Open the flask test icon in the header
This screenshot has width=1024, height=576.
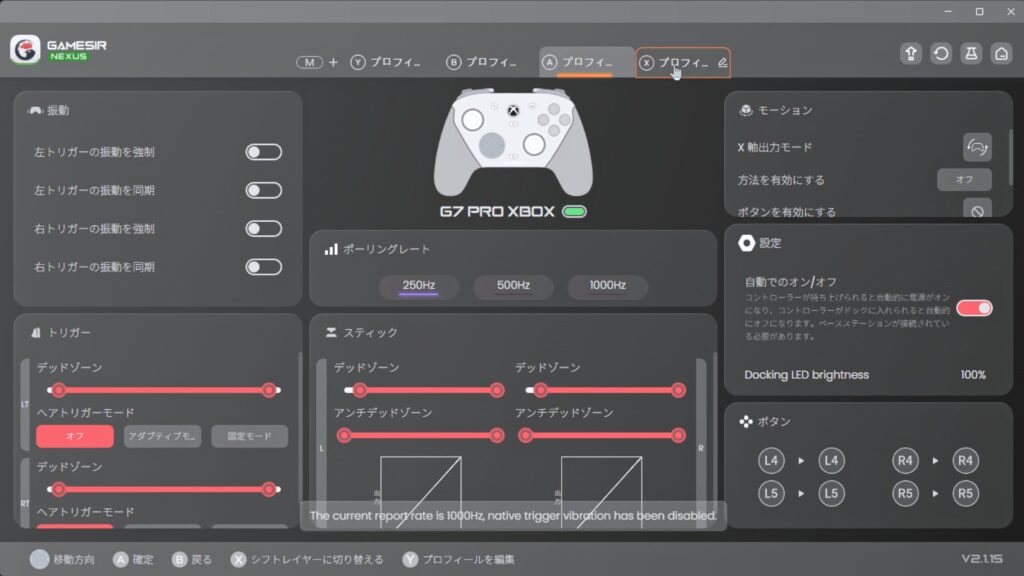pyautogui.click(x=971, y=54)
